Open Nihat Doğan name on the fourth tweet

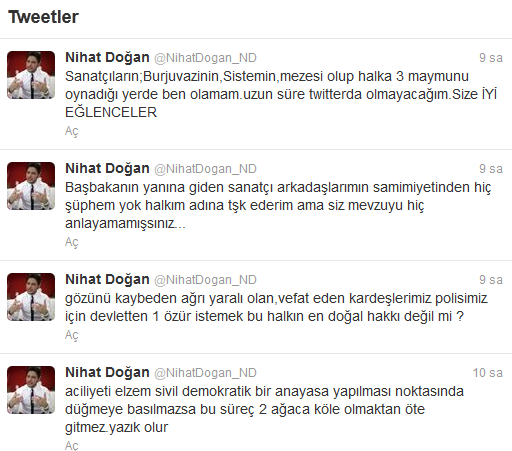107,373
